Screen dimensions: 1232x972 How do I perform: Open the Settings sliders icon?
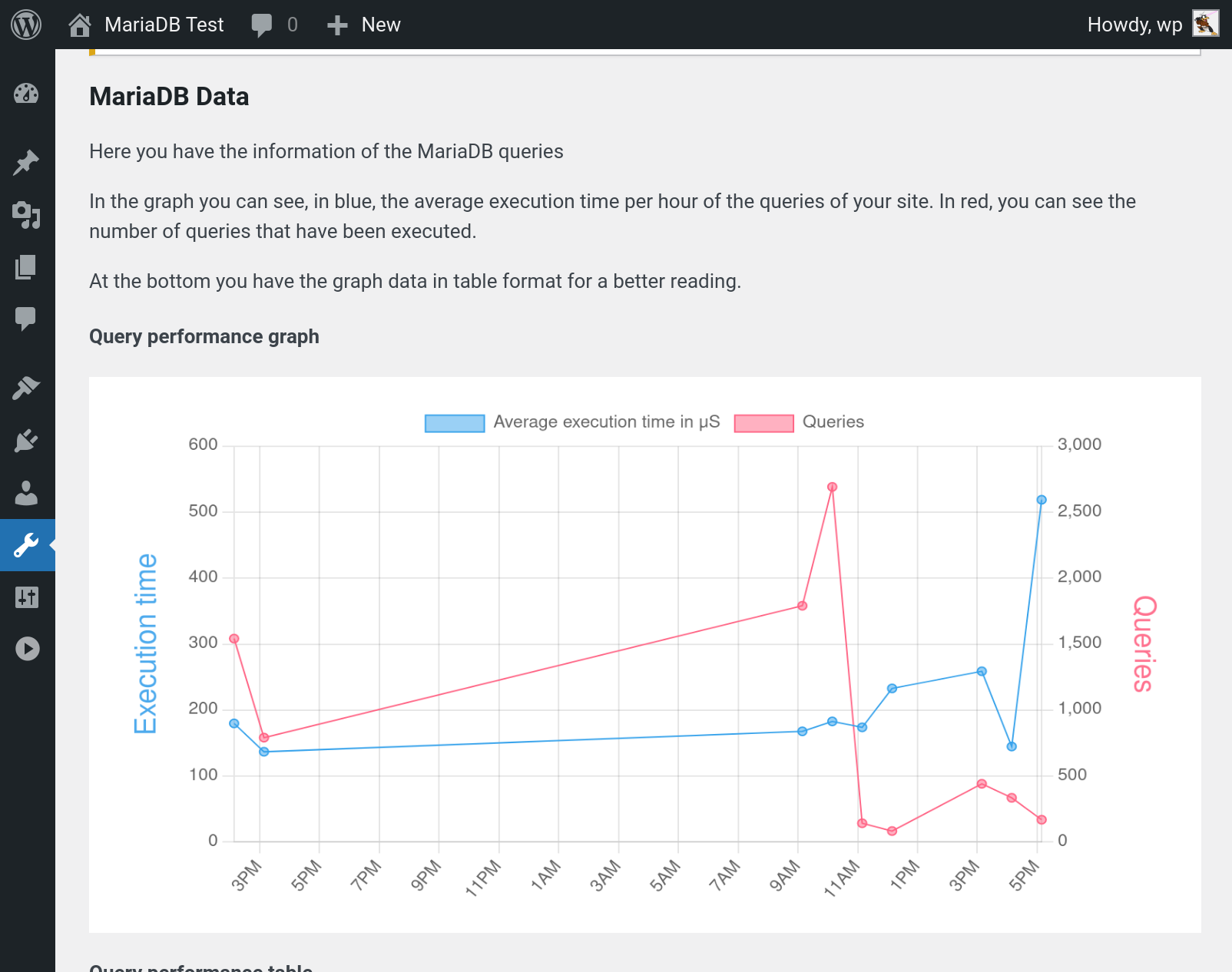coord(26,597)
